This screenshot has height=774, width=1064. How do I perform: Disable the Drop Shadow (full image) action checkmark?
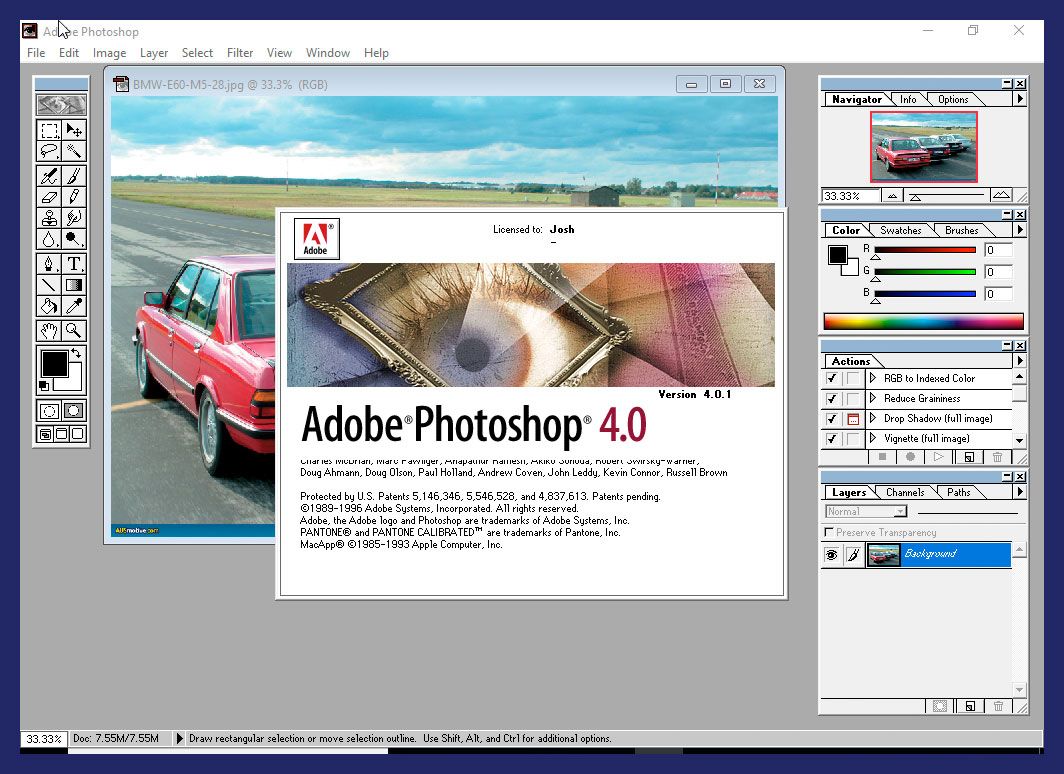pos(831,419)
